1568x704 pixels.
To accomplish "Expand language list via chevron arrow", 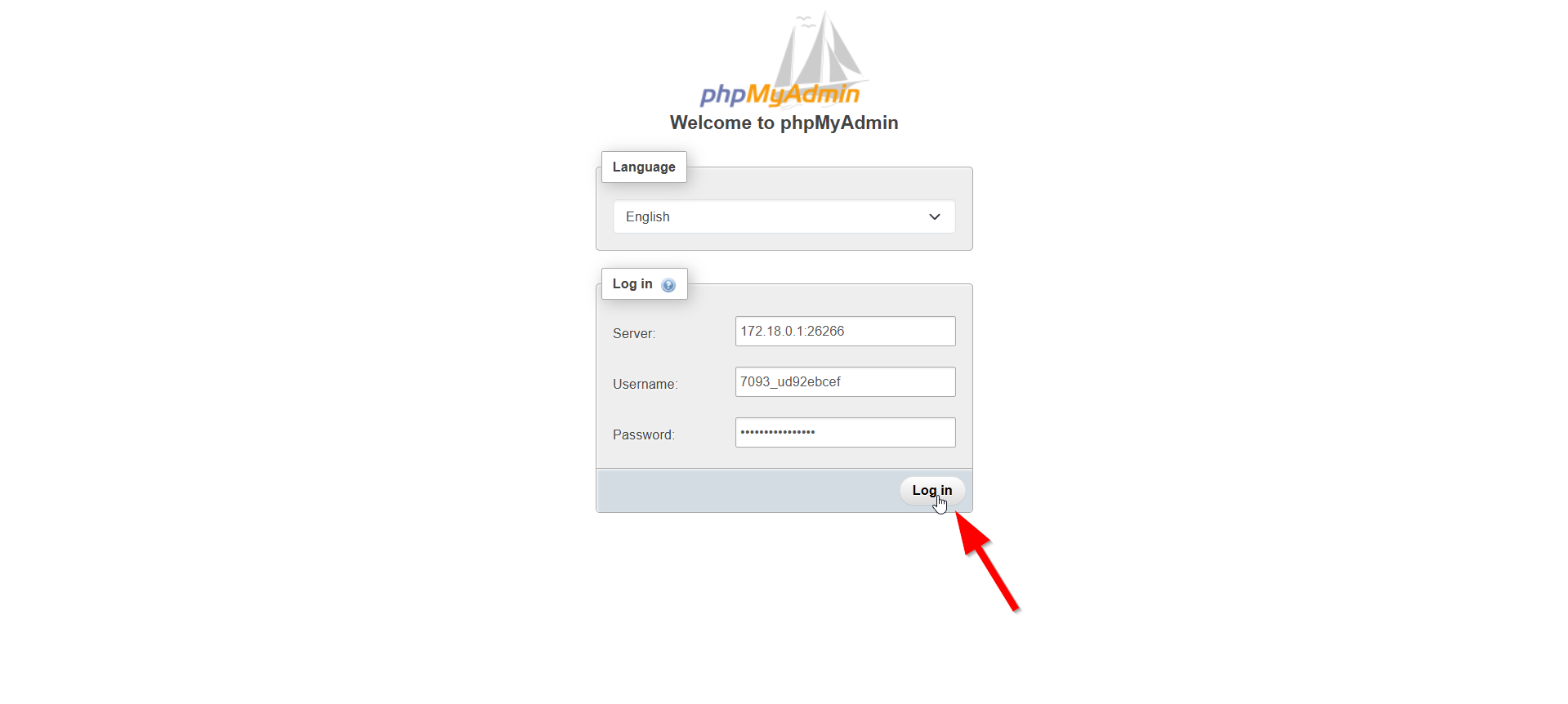I will (x=935, y=216).
